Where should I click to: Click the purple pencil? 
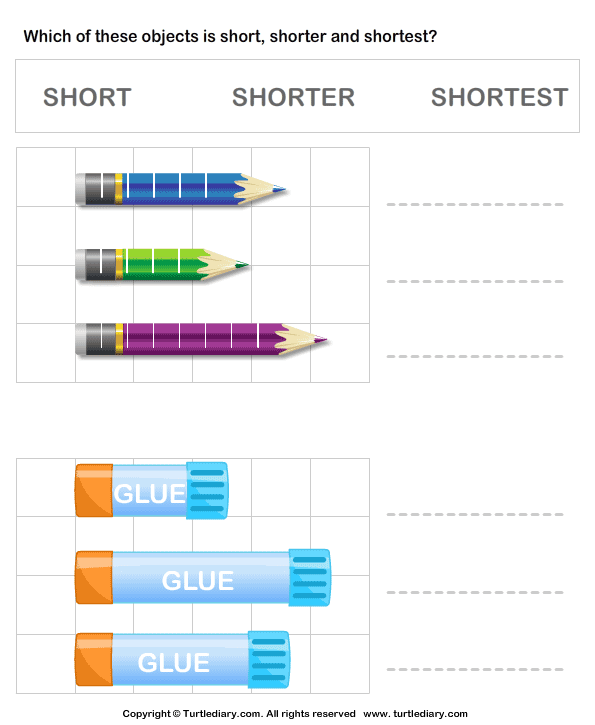(202, 339)
